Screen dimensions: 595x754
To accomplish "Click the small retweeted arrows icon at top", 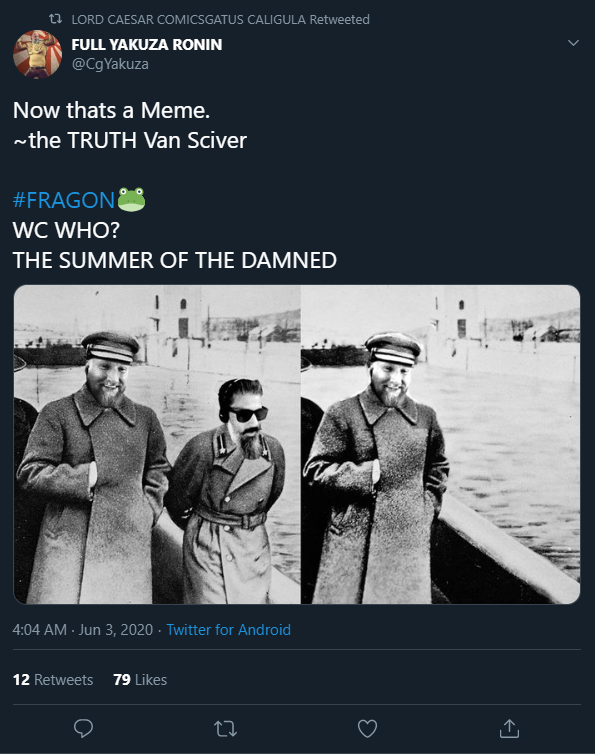I will (55, 19).
